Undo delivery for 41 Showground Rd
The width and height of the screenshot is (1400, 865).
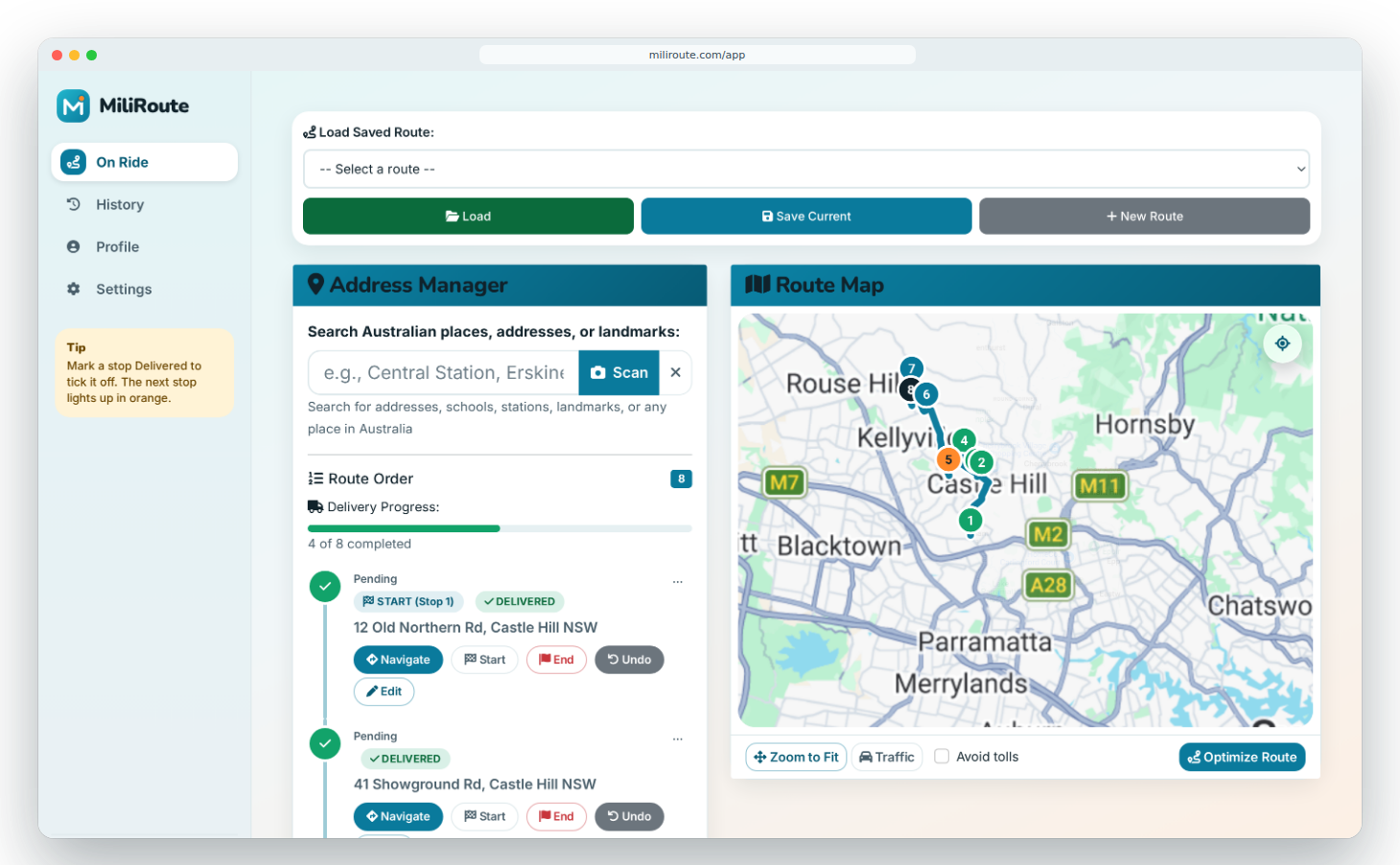tap(629, 817)
